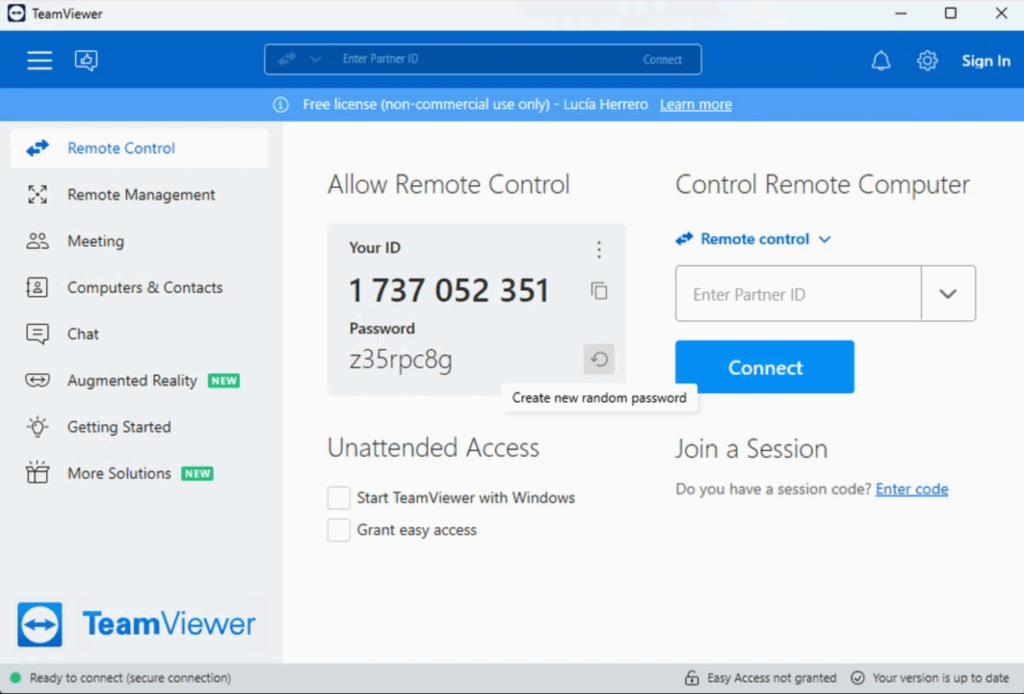Open the three-dot menu beside Your ID

tap(598, 249)
